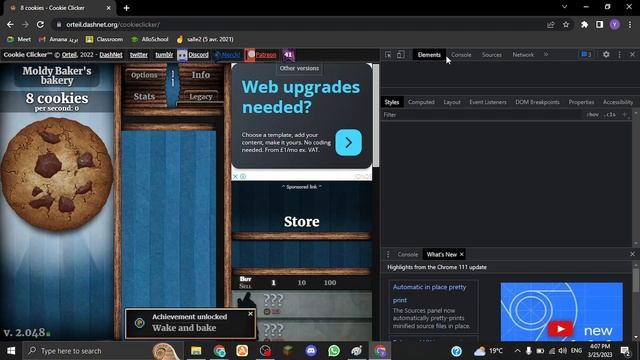Click the Styles Filter input field
The image size is (640, 360).
point(482,115)
